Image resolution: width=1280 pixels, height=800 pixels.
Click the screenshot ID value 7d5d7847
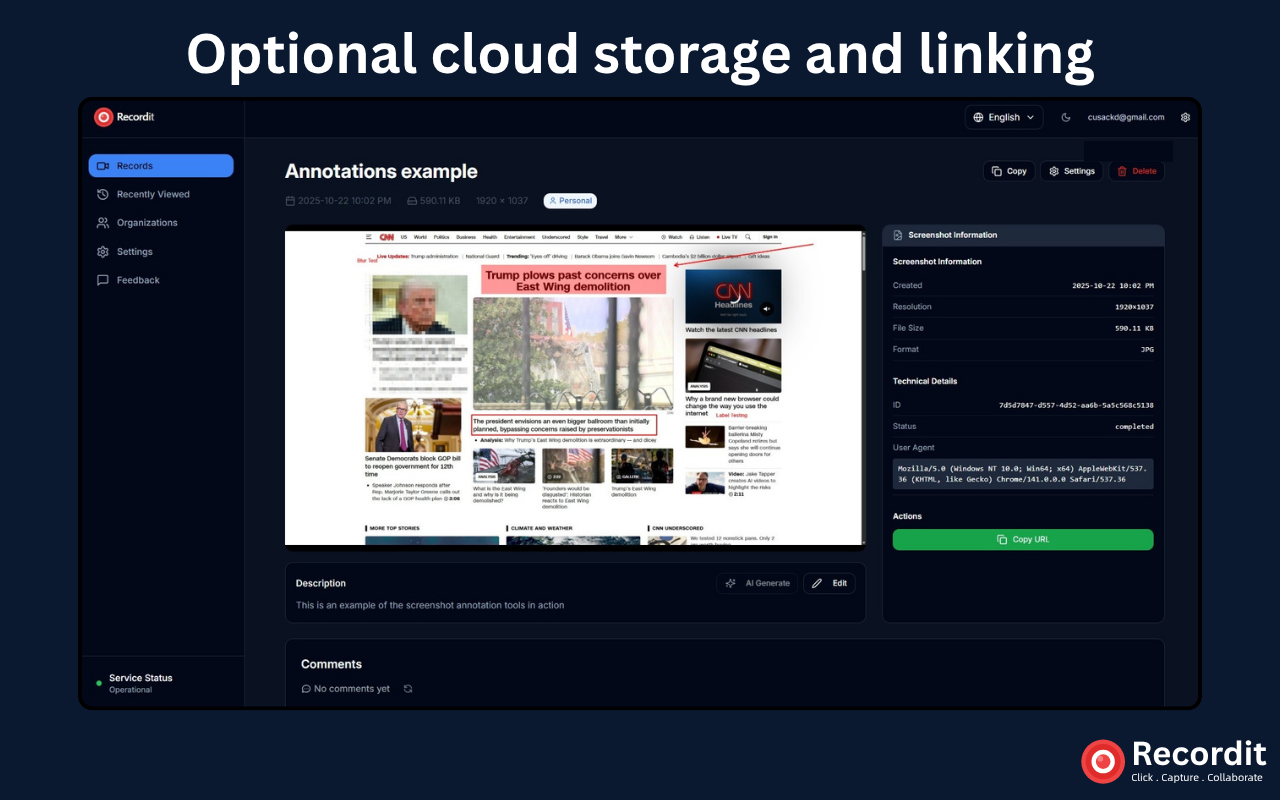[x=1076, y=405]
